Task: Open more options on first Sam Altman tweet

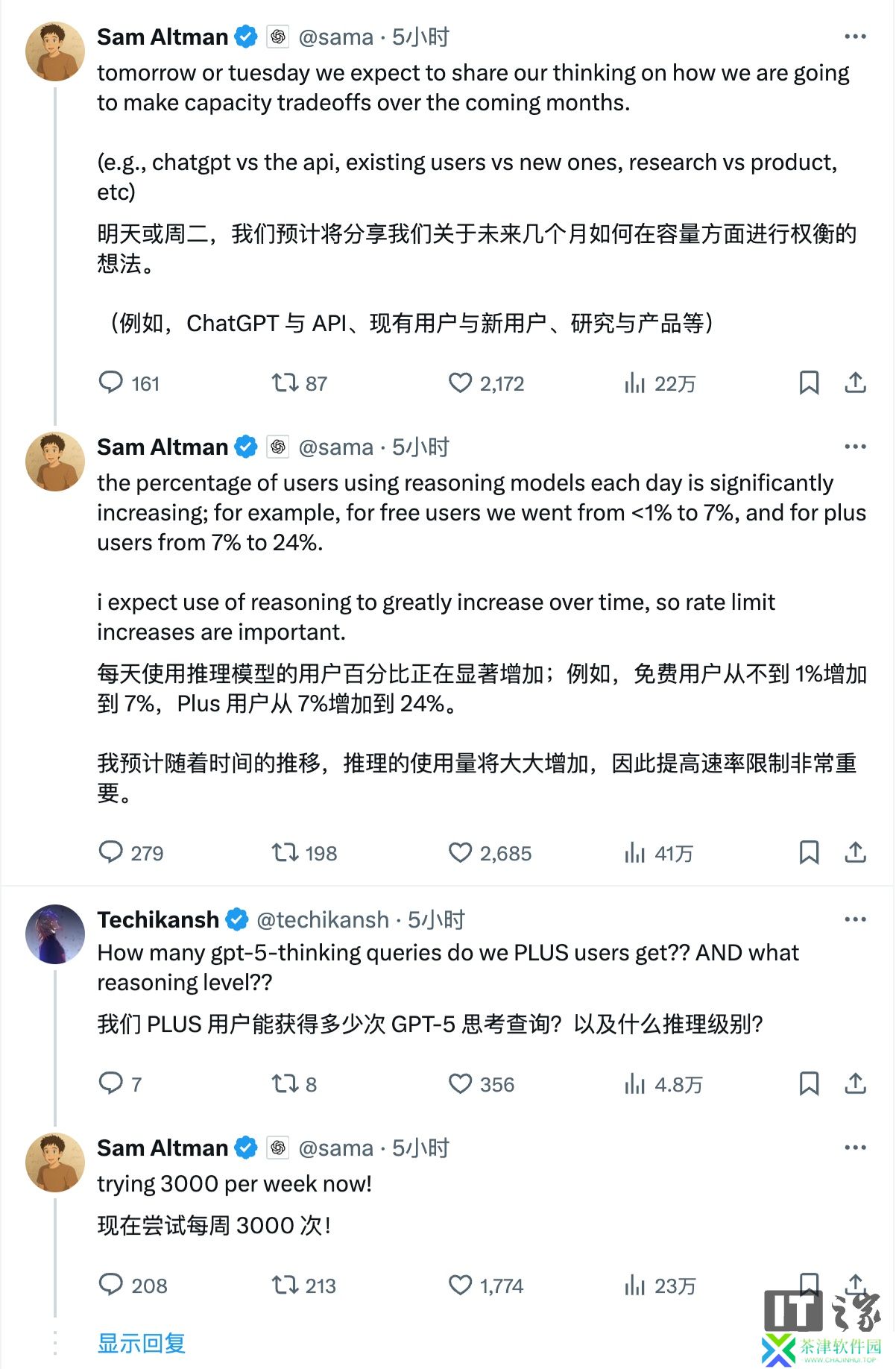Action: 855,37
